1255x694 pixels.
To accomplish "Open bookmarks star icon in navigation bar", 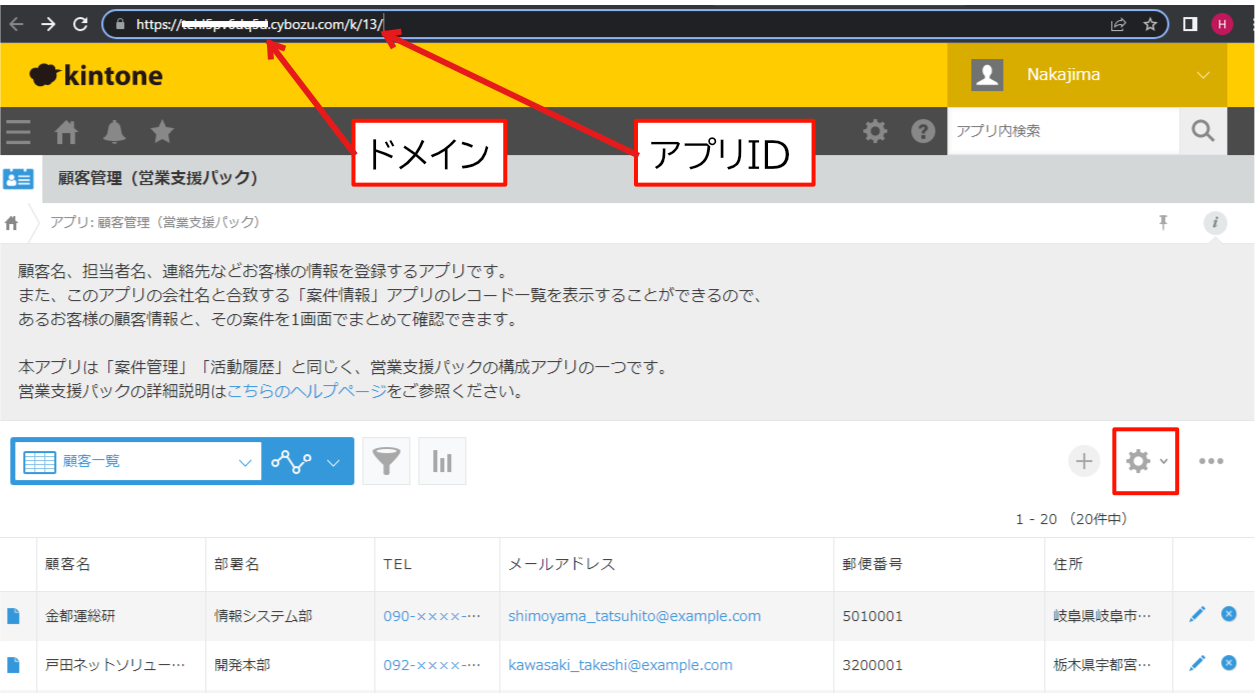I will (162, 131).
